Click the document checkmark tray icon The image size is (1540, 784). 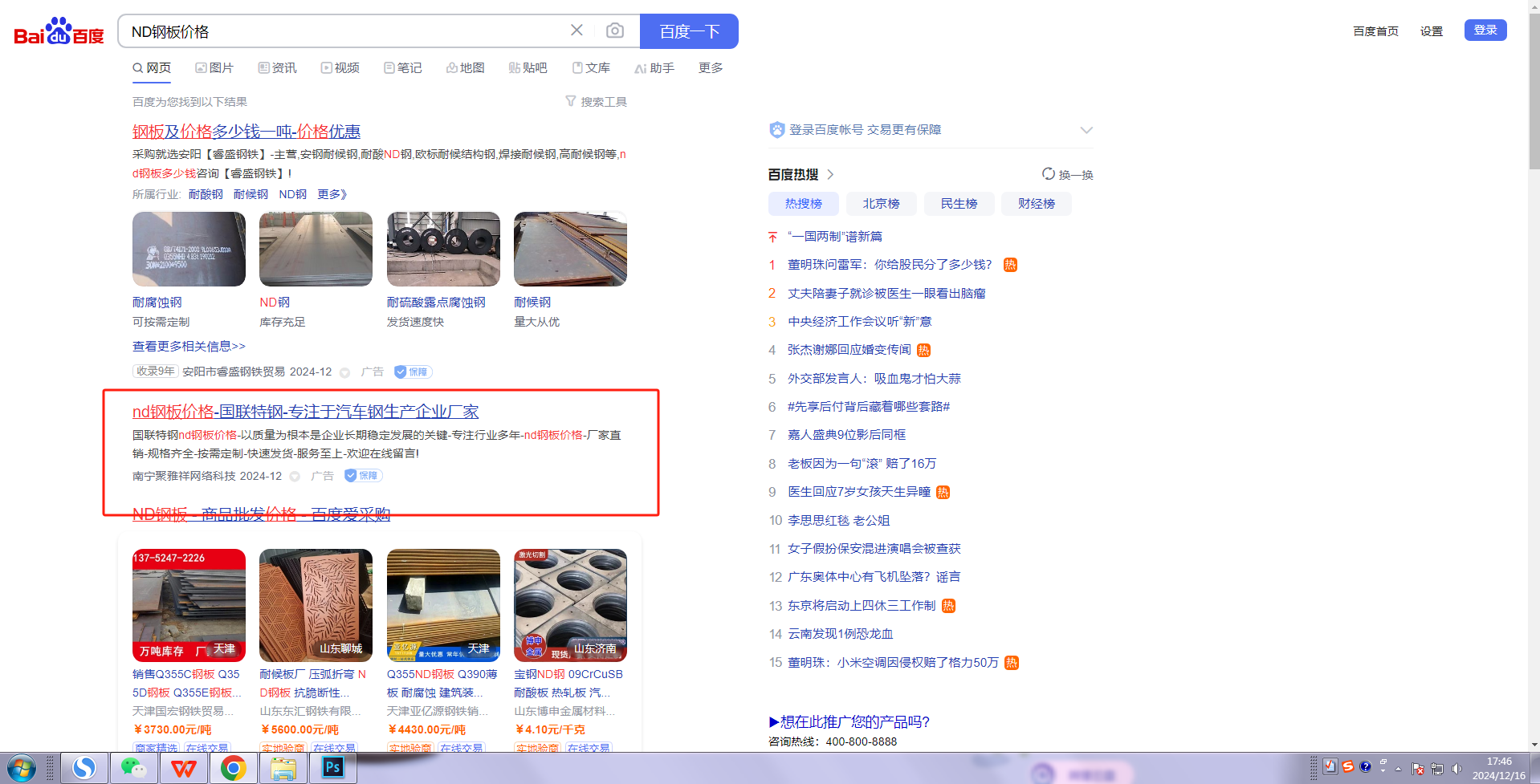[1330, 766]
